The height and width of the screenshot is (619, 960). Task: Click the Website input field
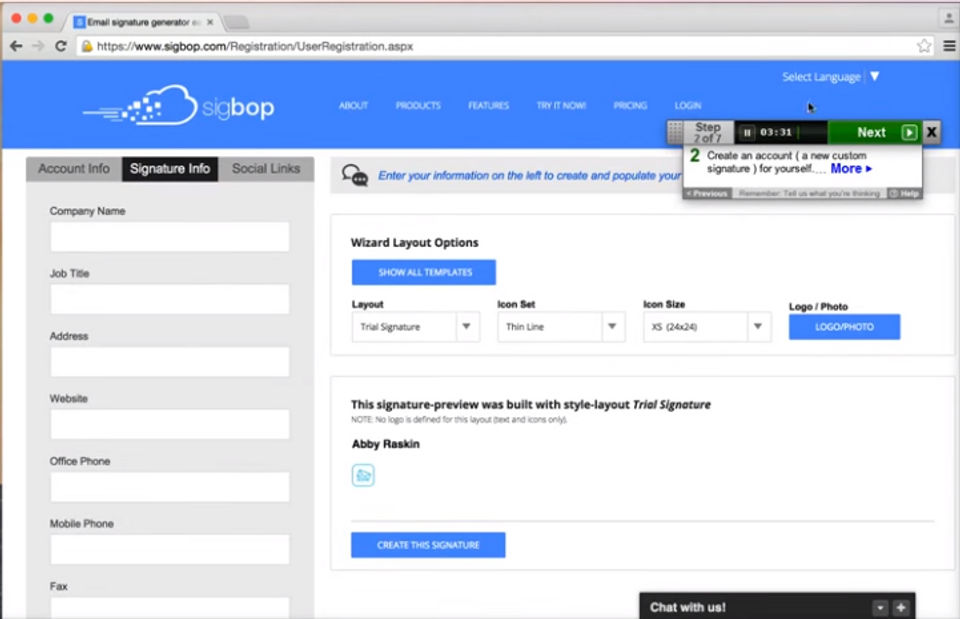pyautogui.click(x=170, y=424)
